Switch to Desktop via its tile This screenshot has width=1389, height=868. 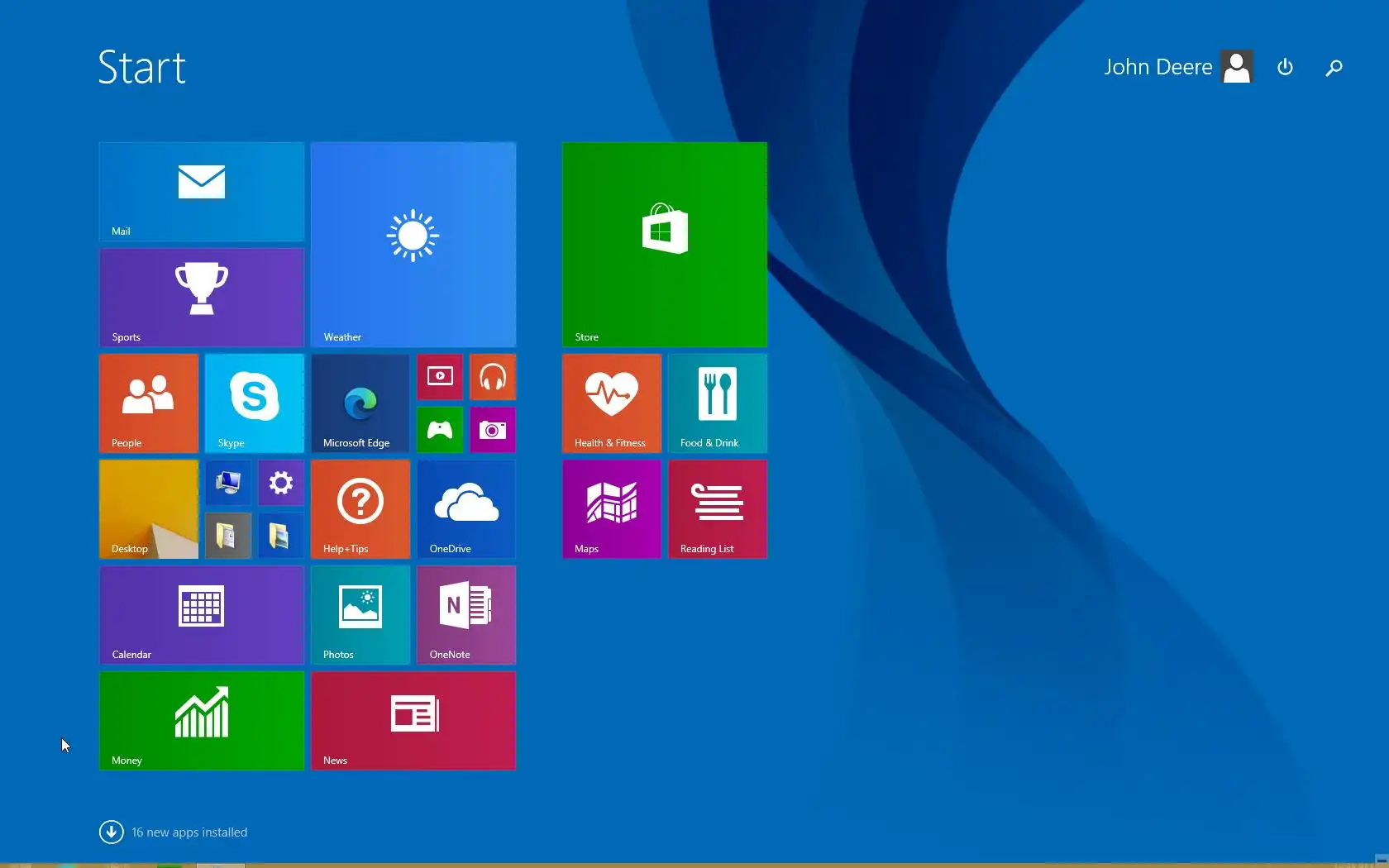149,509
